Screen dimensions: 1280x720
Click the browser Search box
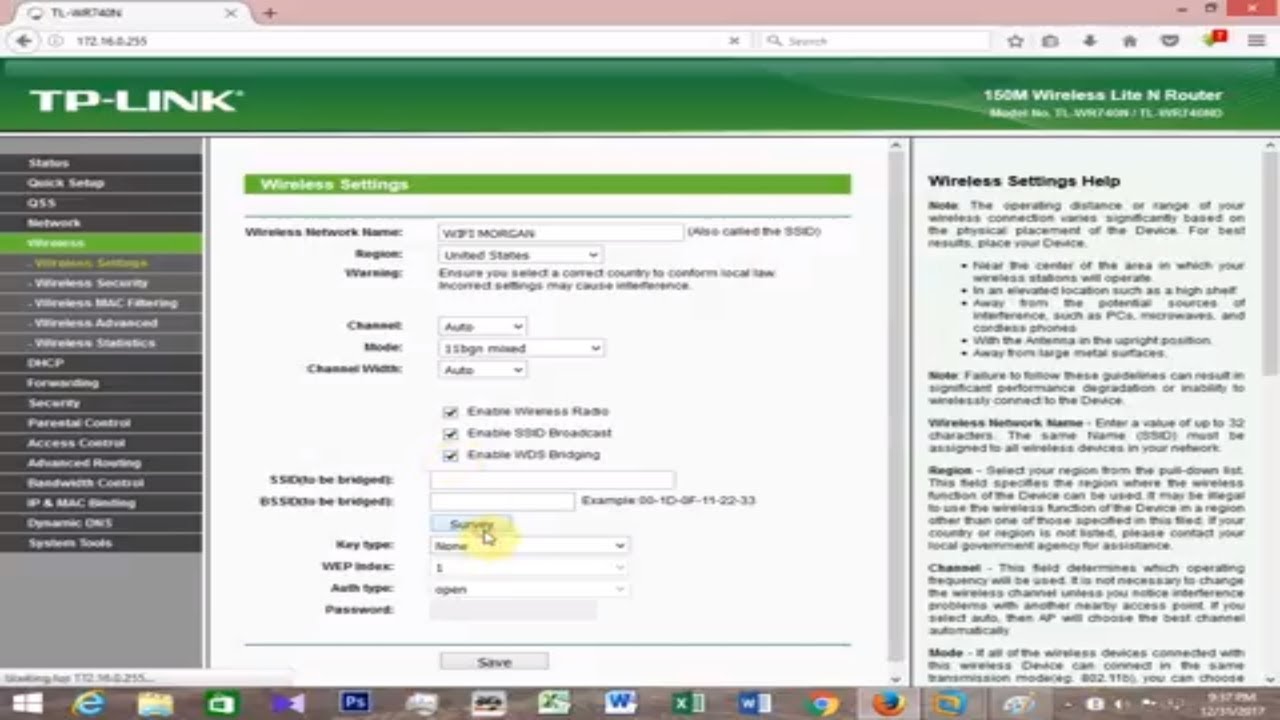tap(875, 41)
